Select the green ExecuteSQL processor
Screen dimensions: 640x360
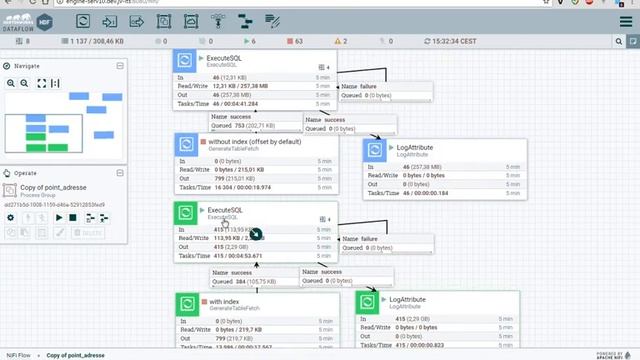coord(256,232)
